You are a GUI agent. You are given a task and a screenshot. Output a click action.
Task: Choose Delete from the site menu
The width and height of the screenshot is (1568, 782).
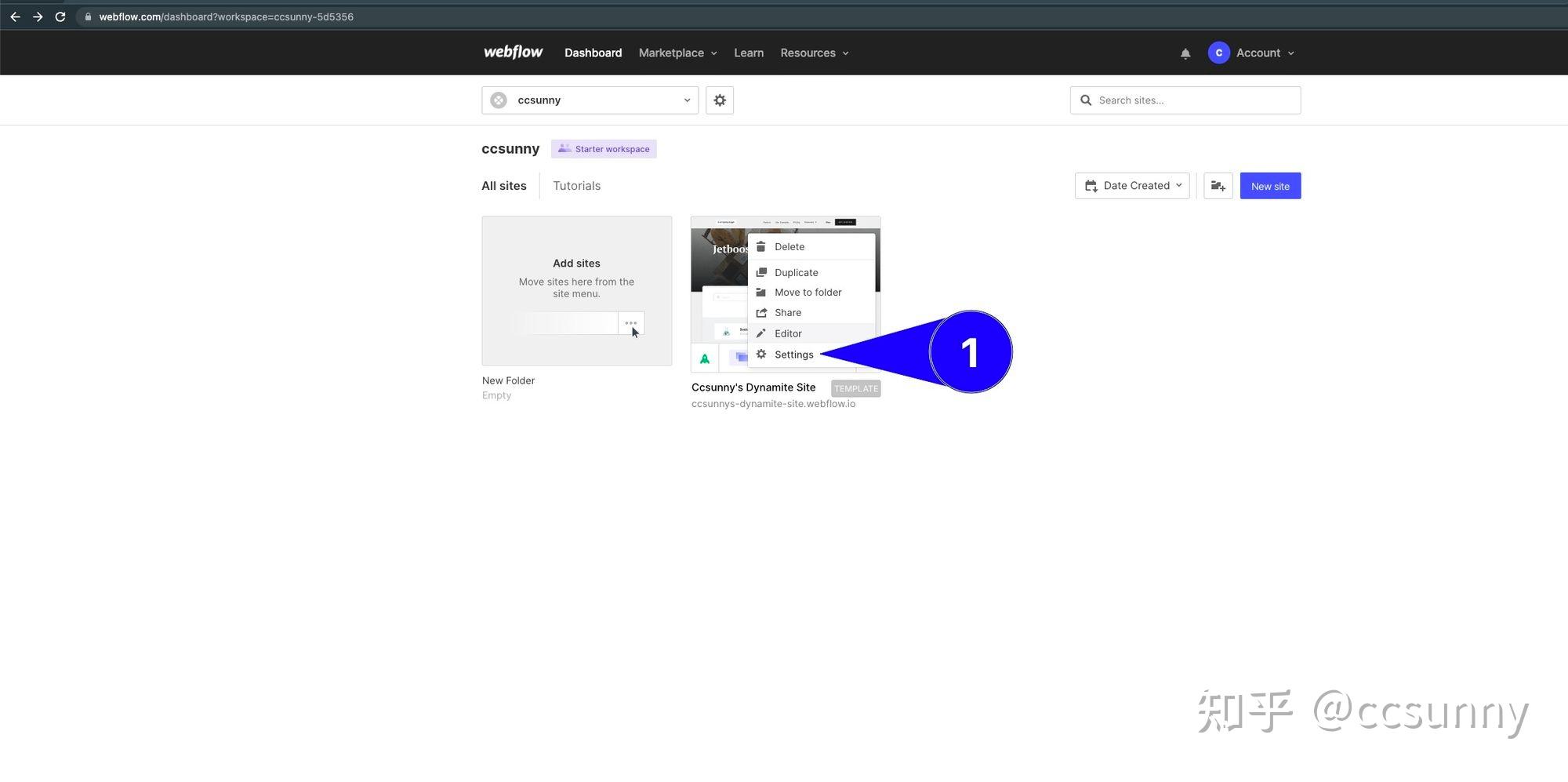tap(811, 246)
